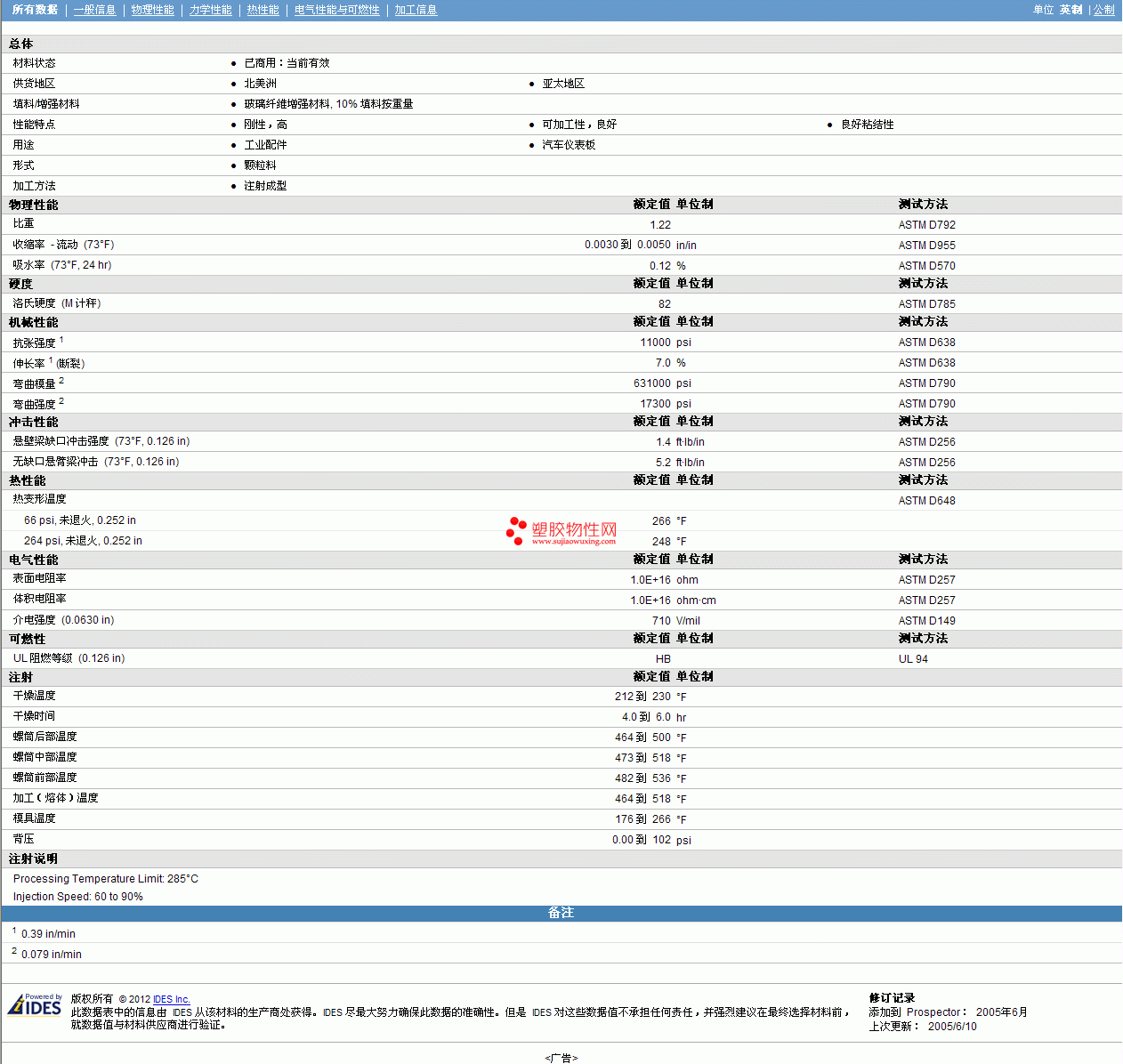Viewport: 1123px width, 1064px height.
Task: Select the 弯曲强度 value 17300
Action: click(656, 404)
